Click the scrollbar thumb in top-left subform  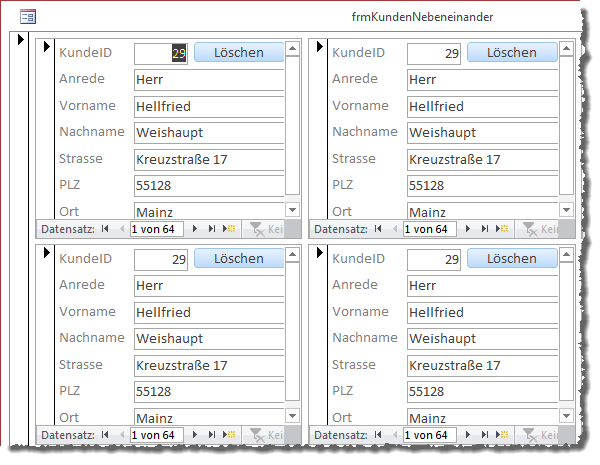click(293, 126)
